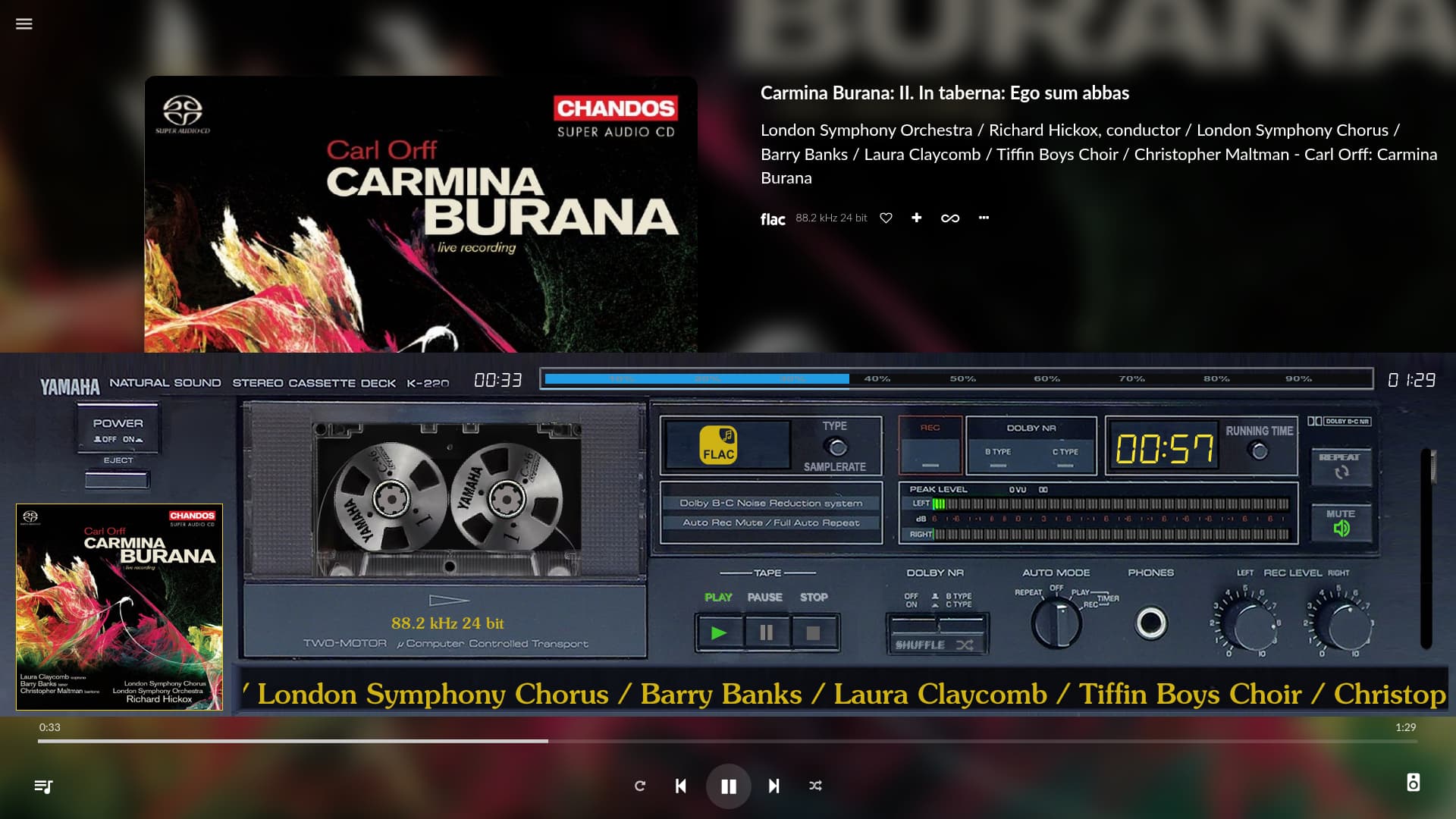Viewport: 1456px width, 819px height.
Task: Click the plus icon to add track
Action: 916,218
